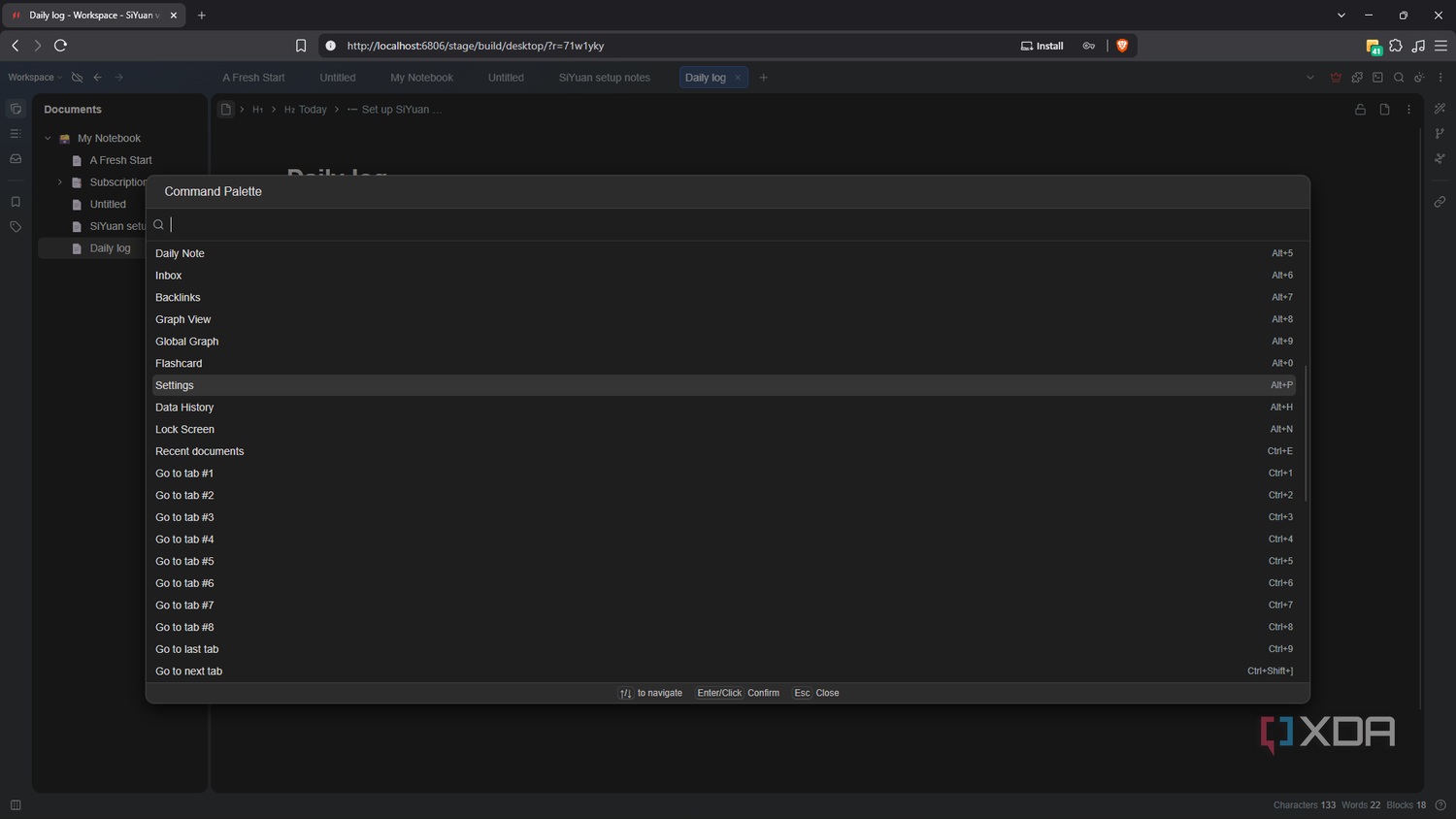Open the browser hamburger menu
The height and width of the screenshot is (819, 1456).
[1440, 46]
